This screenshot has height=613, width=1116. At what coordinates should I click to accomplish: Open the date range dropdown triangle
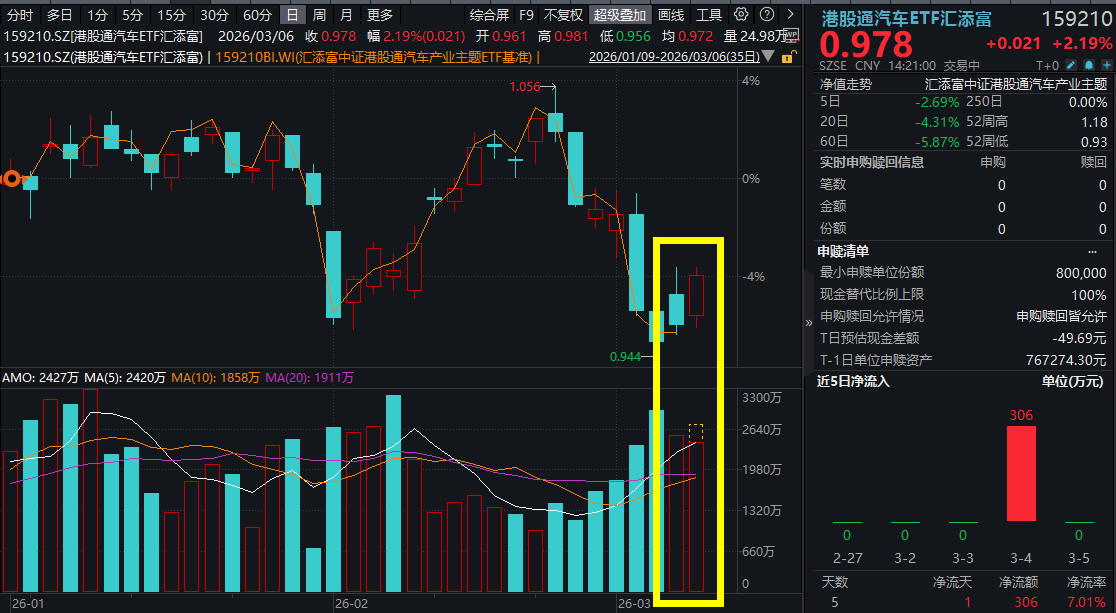[x=767, y=56]
